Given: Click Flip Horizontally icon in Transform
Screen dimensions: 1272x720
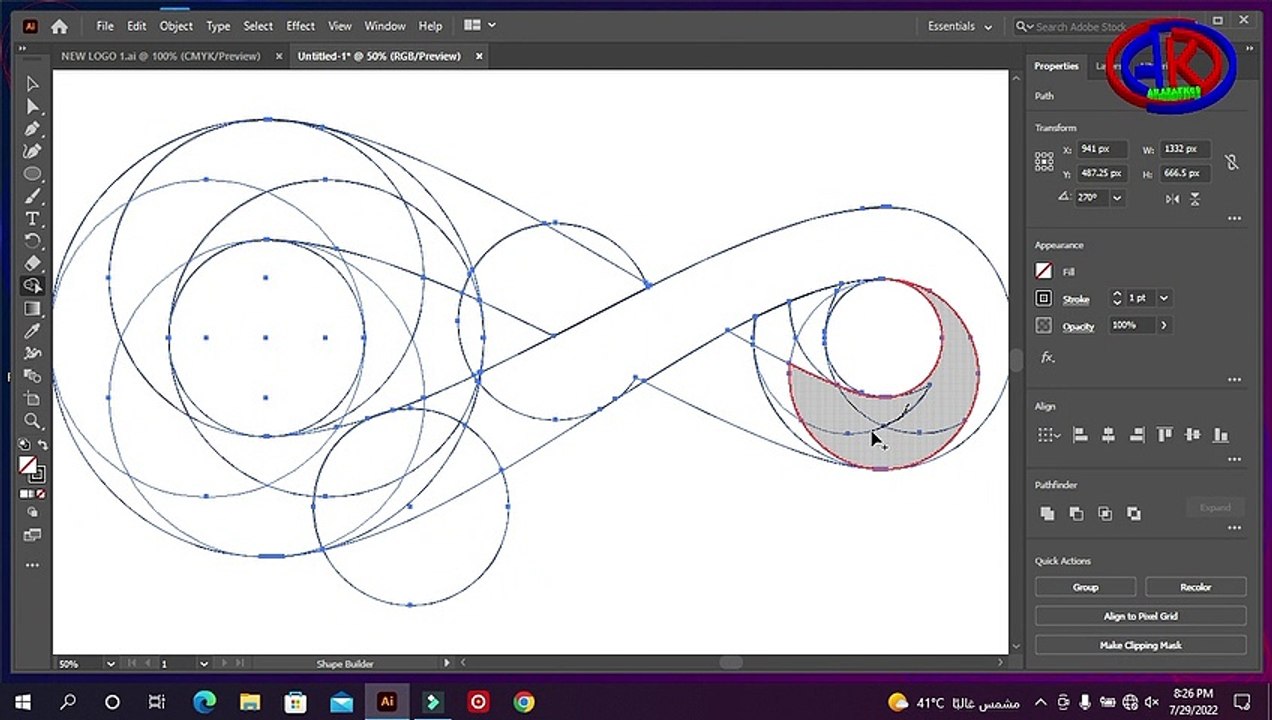Looking at the screenshot, I should point(1172,199).
